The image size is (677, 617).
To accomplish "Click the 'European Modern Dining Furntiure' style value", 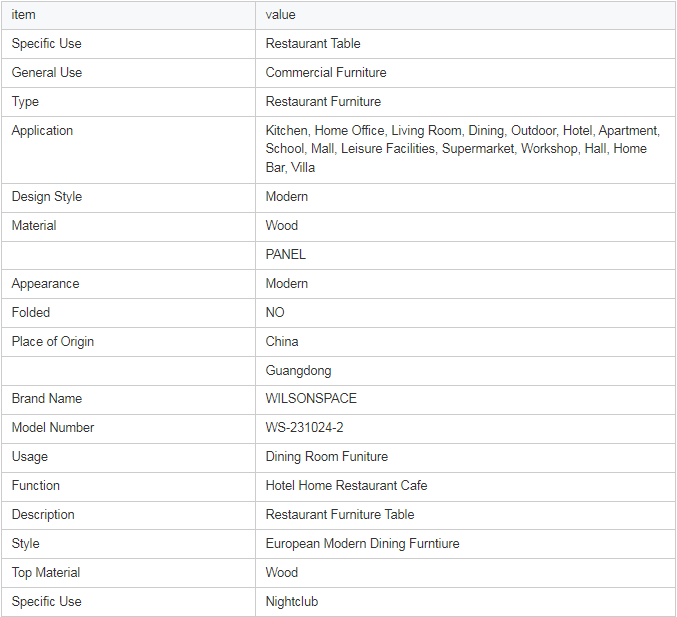I will point(362,544).
